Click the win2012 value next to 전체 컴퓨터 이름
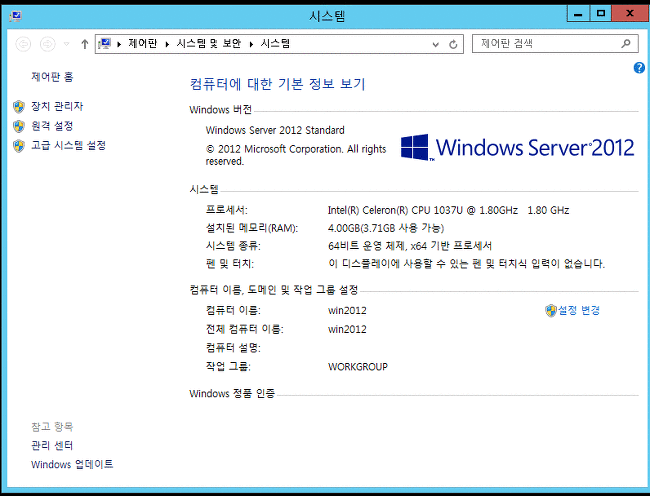 (347, 330)
